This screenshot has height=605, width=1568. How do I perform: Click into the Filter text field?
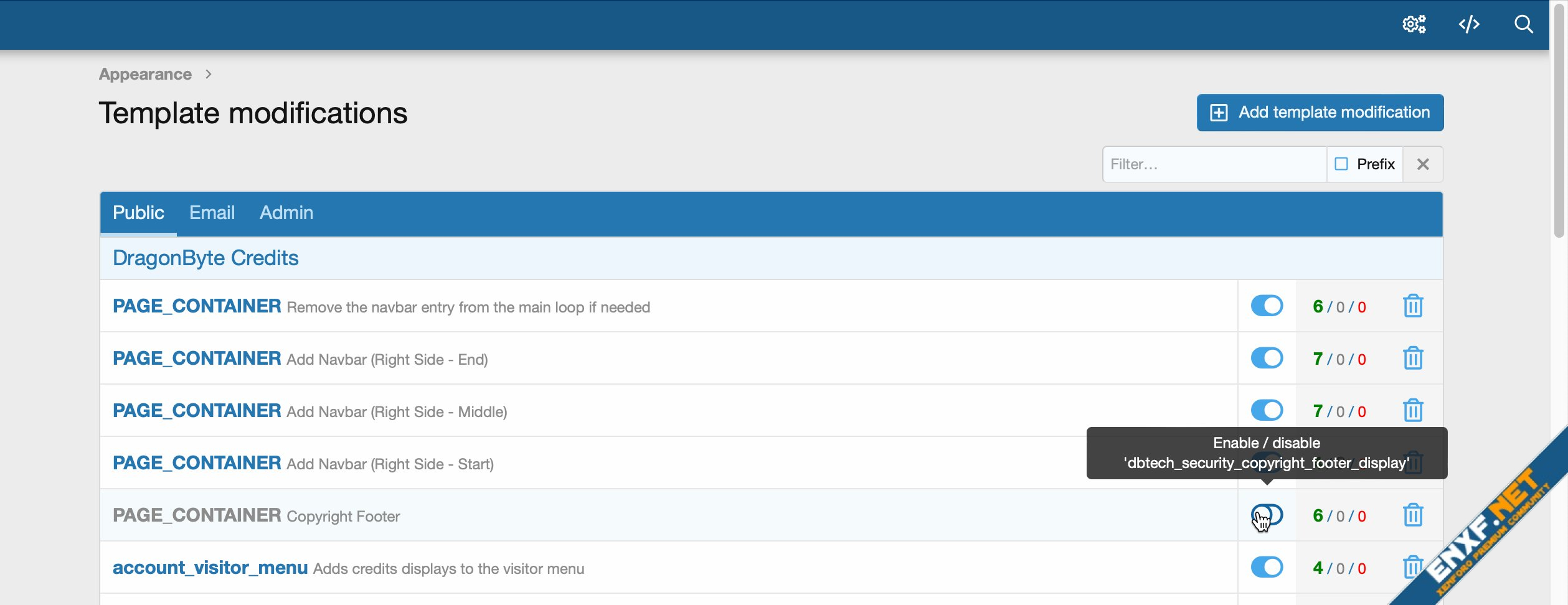(1213, 164)
